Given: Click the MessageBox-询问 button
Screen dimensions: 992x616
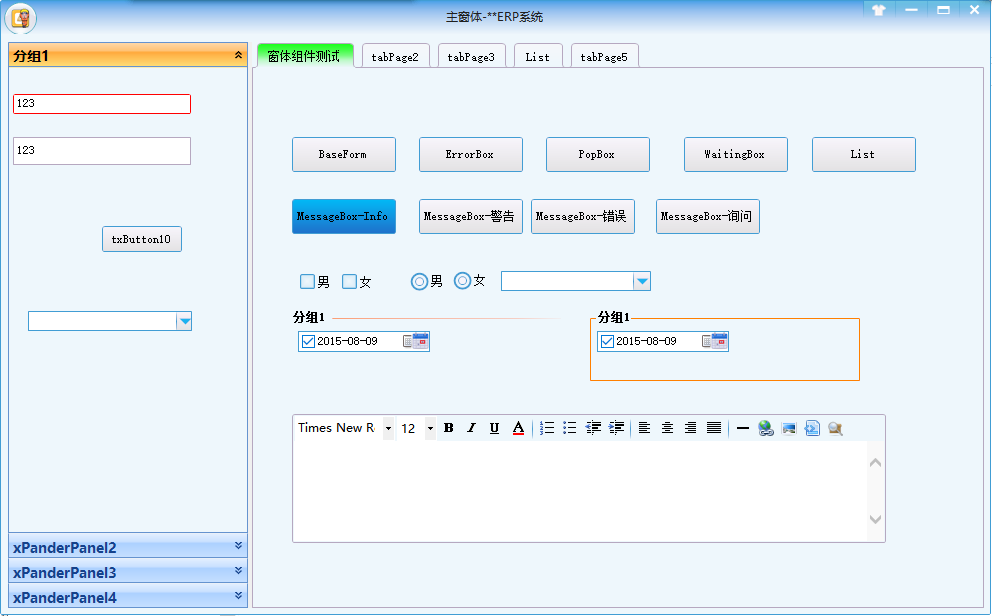Looking at the screenshot, I should (708, 216).
